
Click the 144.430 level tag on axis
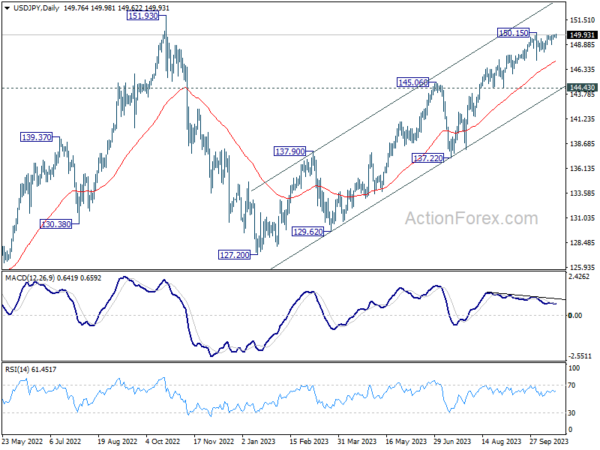pyautogui.click(x=582, y=88)
